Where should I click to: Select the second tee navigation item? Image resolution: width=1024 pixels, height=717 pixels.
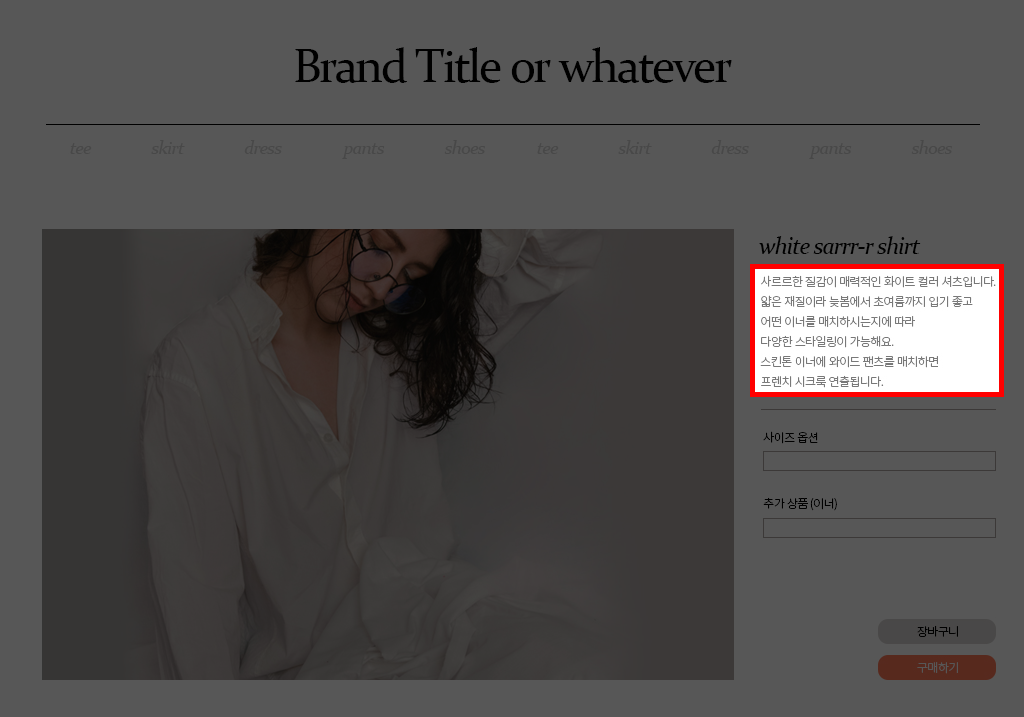[547, 149]
